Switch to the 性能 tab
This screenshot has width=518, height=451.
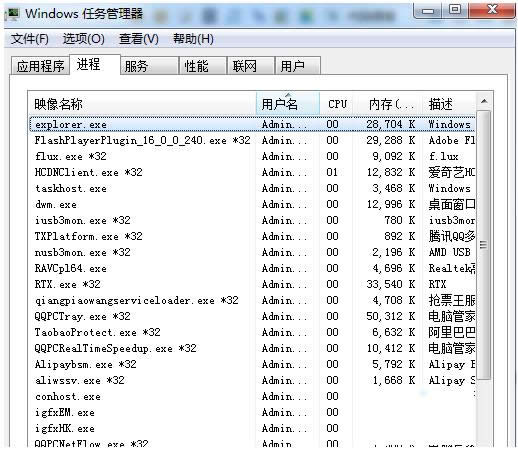pyautogui.click(x=203, y=66)
